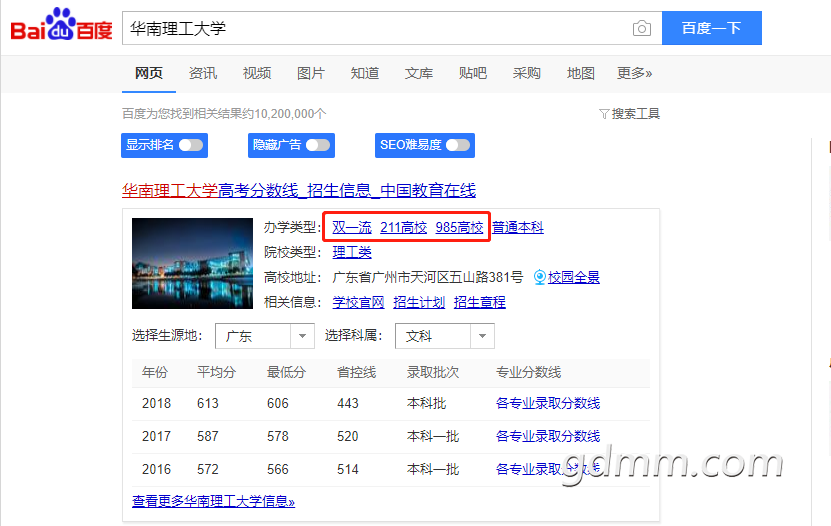Click the search tools filter icon
This screenshot has height=526, width=831.
(604, 113)
